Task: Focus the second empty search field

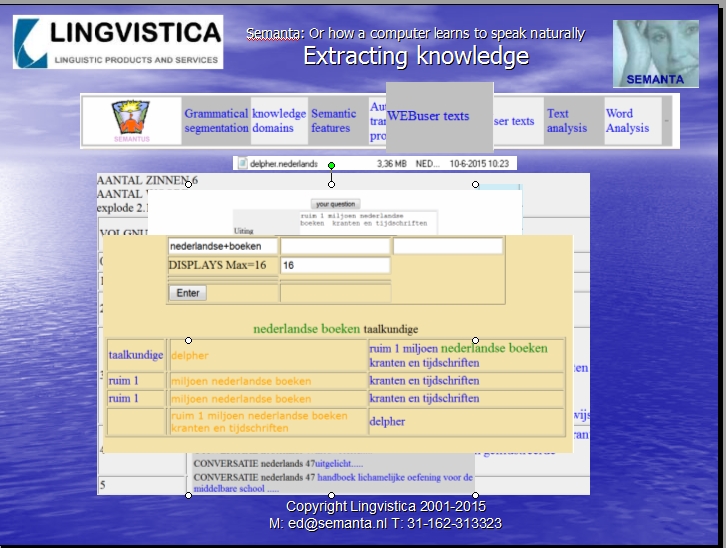Action: tap(335, 246)
